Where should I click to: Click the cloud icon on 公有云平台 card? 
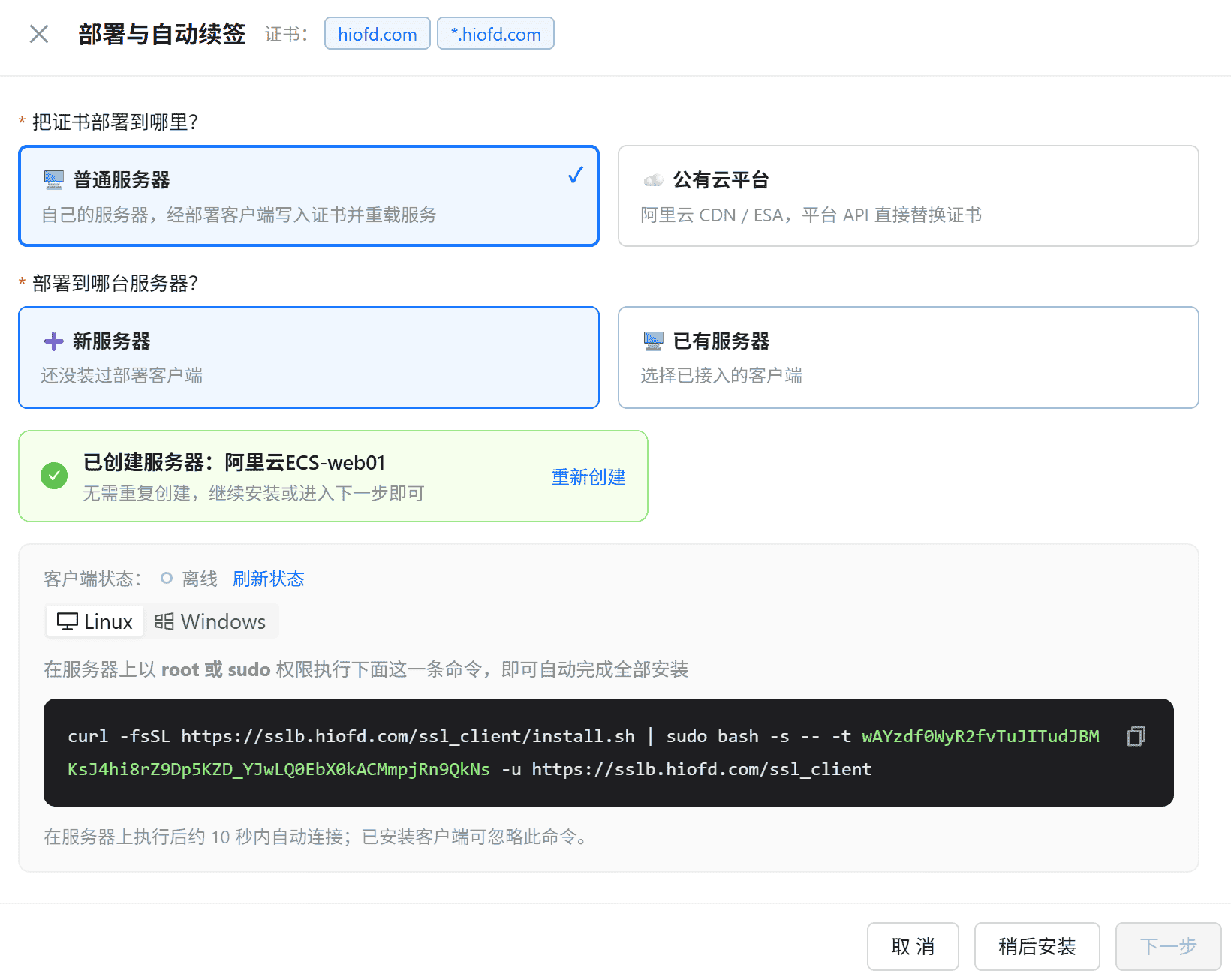pyautogui.click(x=654, y=180)
